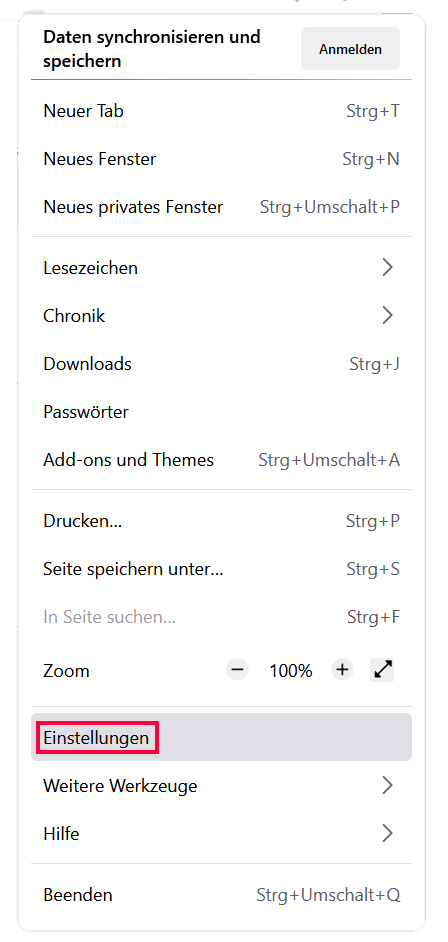Select Beenden to quit Firefox
The height and width of the screenshot is (942, 448).
tap(222, 895)
